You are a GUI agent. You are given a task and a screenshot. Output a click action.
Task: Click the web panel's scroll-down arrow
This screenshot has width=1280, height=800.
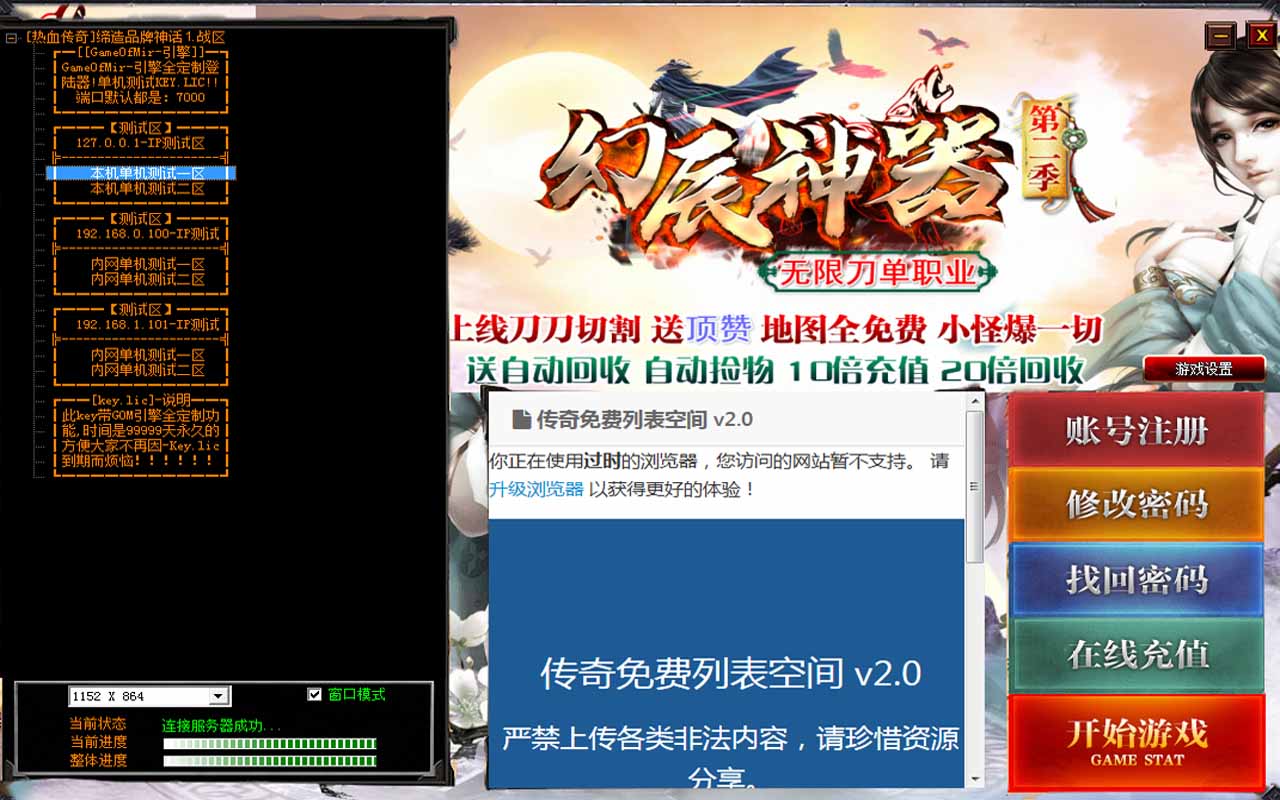point(974,776)
